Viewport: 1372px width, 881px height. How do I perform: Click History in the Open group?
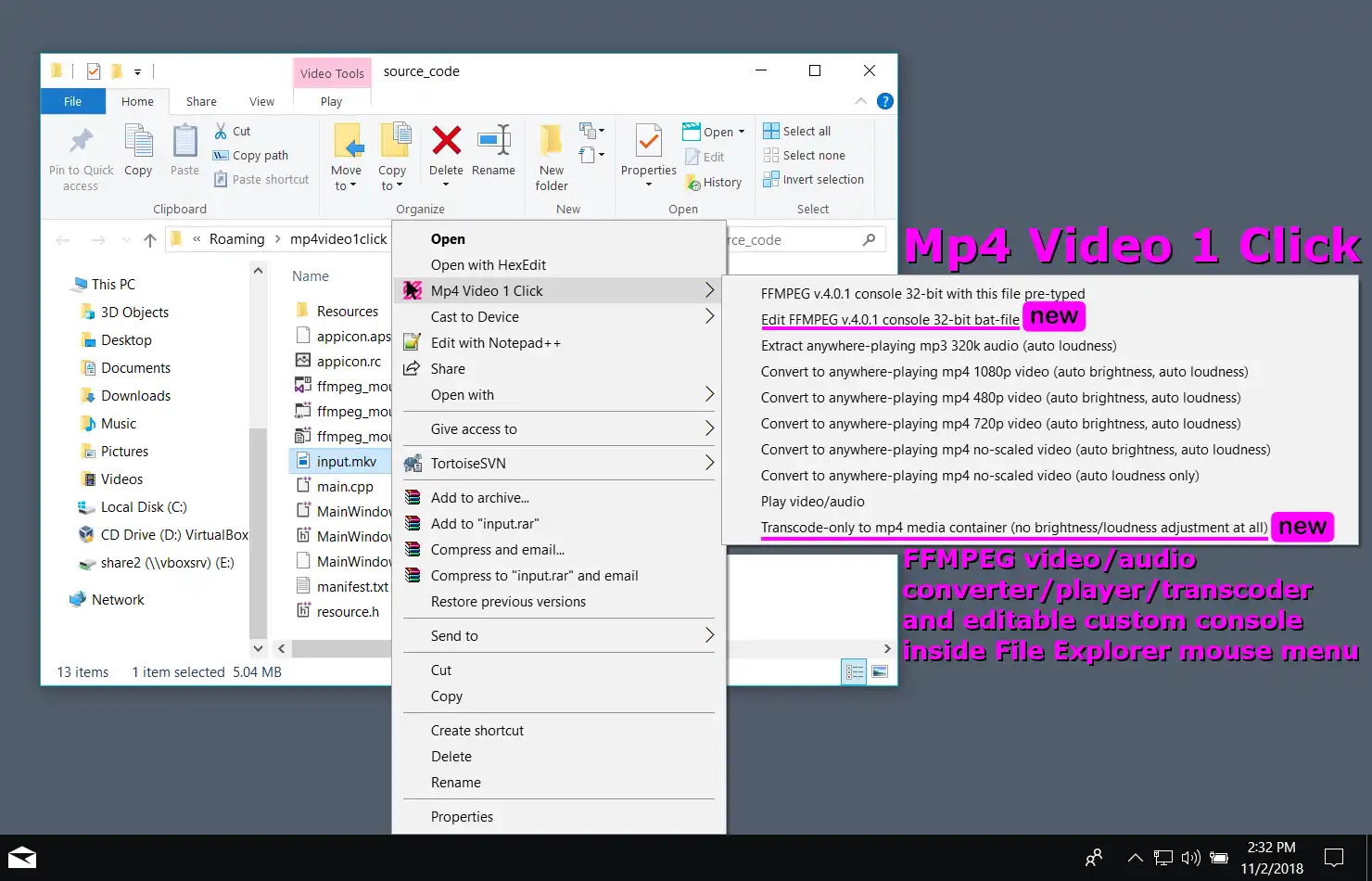click(714, 183)
